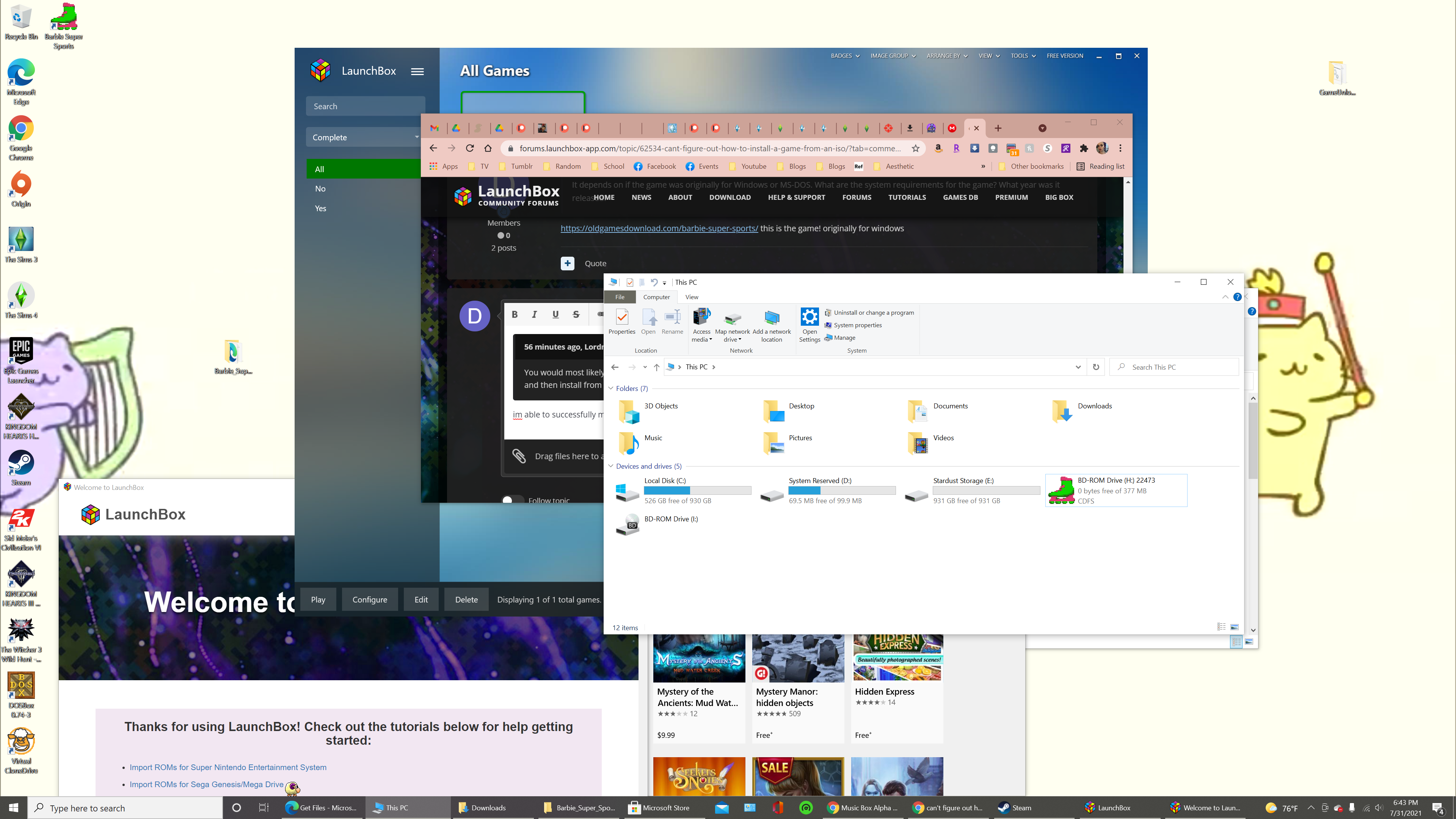Go back in Chrome
Viewport: 1456px width, 819px height.
point(433,148)
